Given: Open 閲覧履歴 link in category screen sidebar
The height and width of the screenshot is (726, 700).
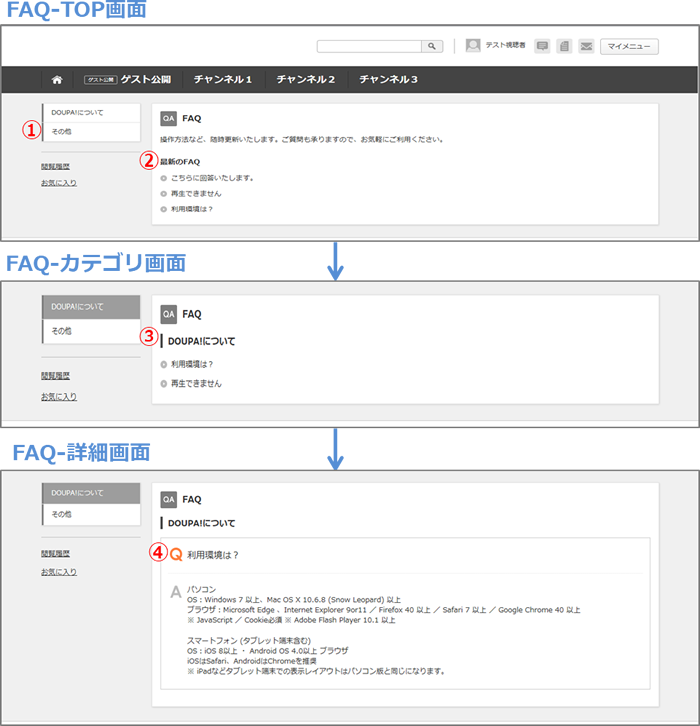Looking at the screenshot, I should [55, 376].
